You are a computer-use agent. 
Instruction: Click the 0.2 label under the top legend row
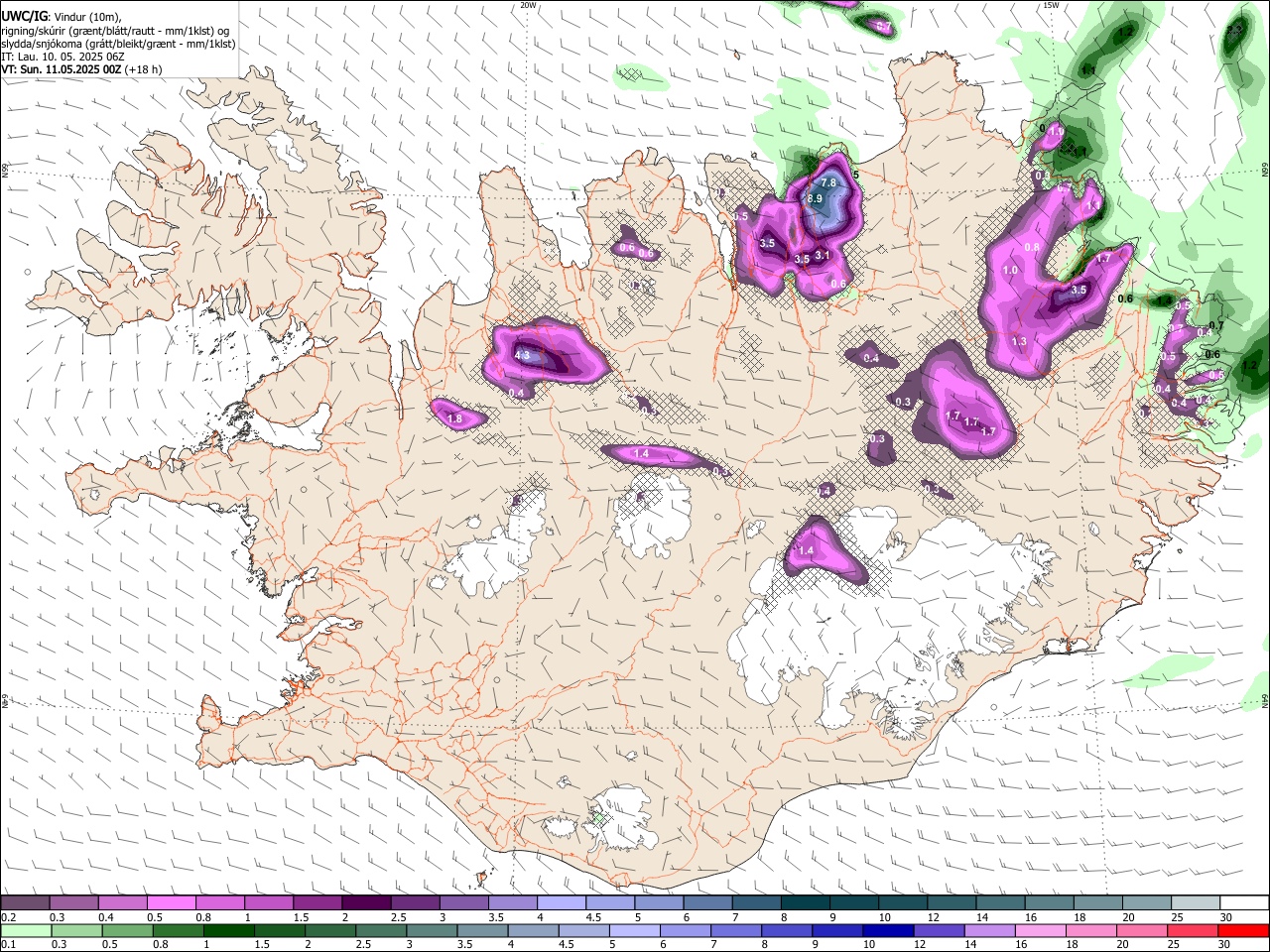[8, 917]
